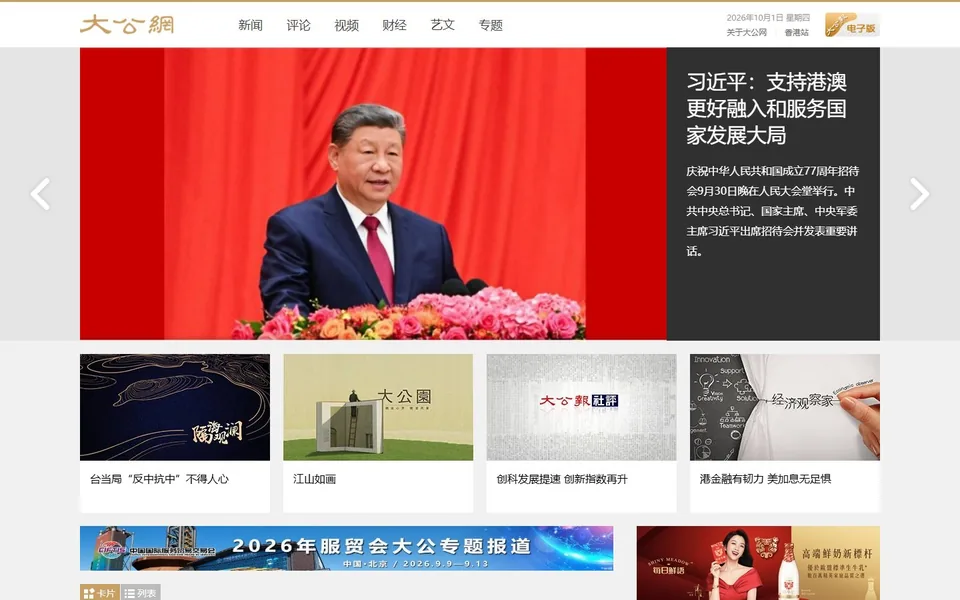Open the 新闻 menu
The height and width of the screenshot is (600, 960).
point(250,25)
